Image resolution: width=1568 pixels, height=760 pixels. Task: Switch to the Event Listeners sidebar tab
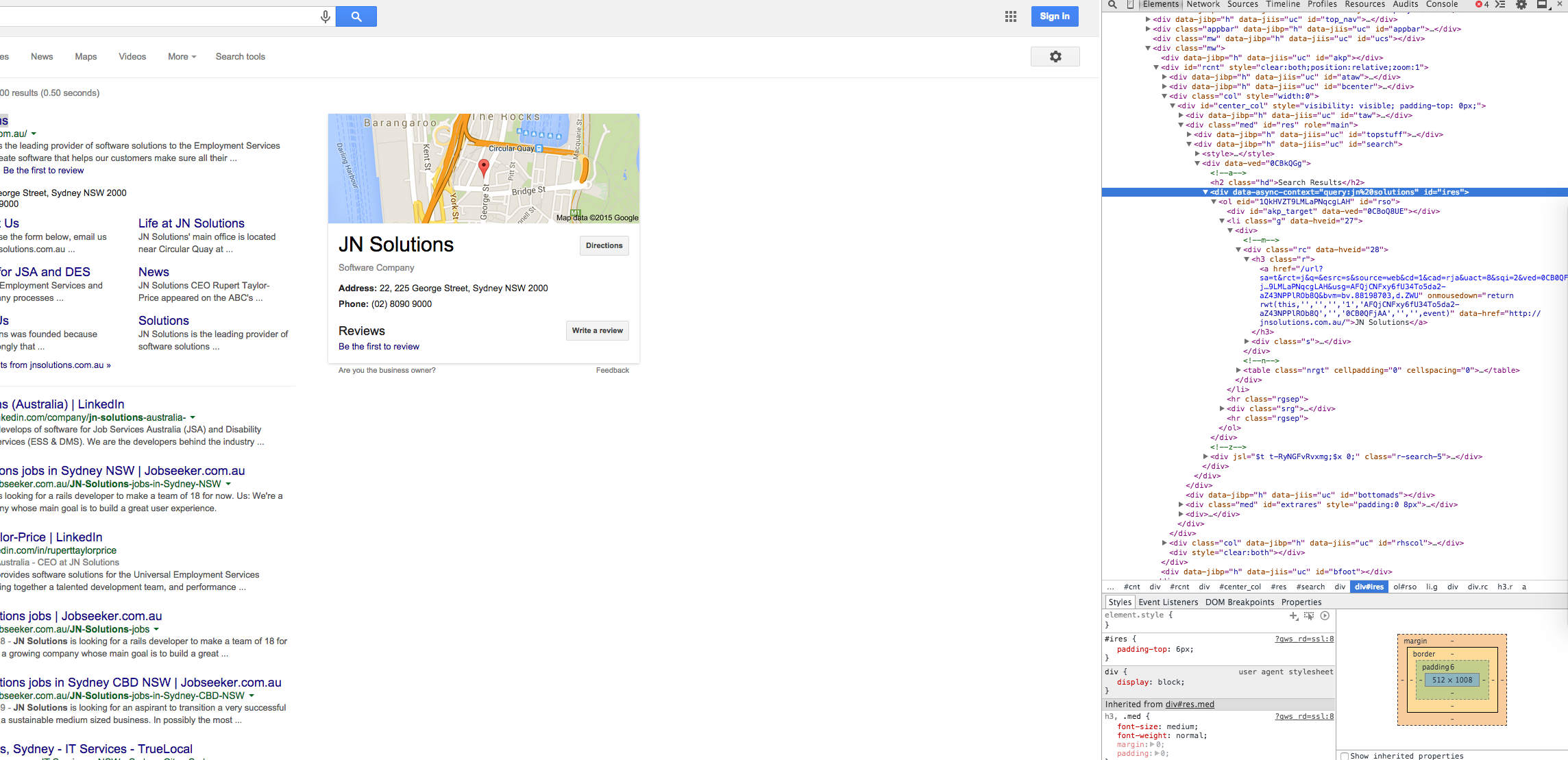pos(1168,602)
